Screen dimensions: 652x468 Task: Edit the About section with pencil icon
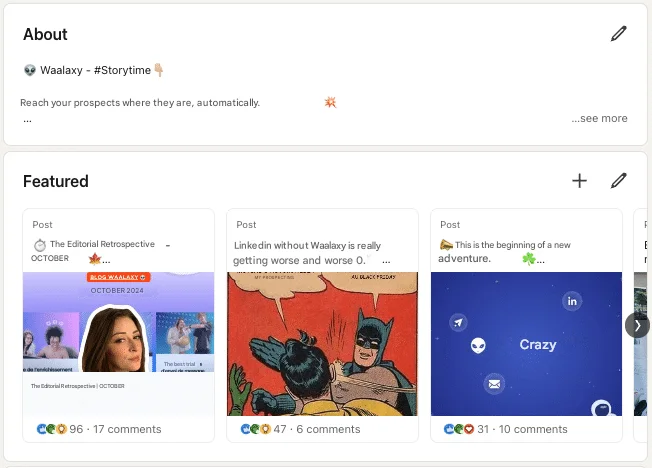click(618, 34)
